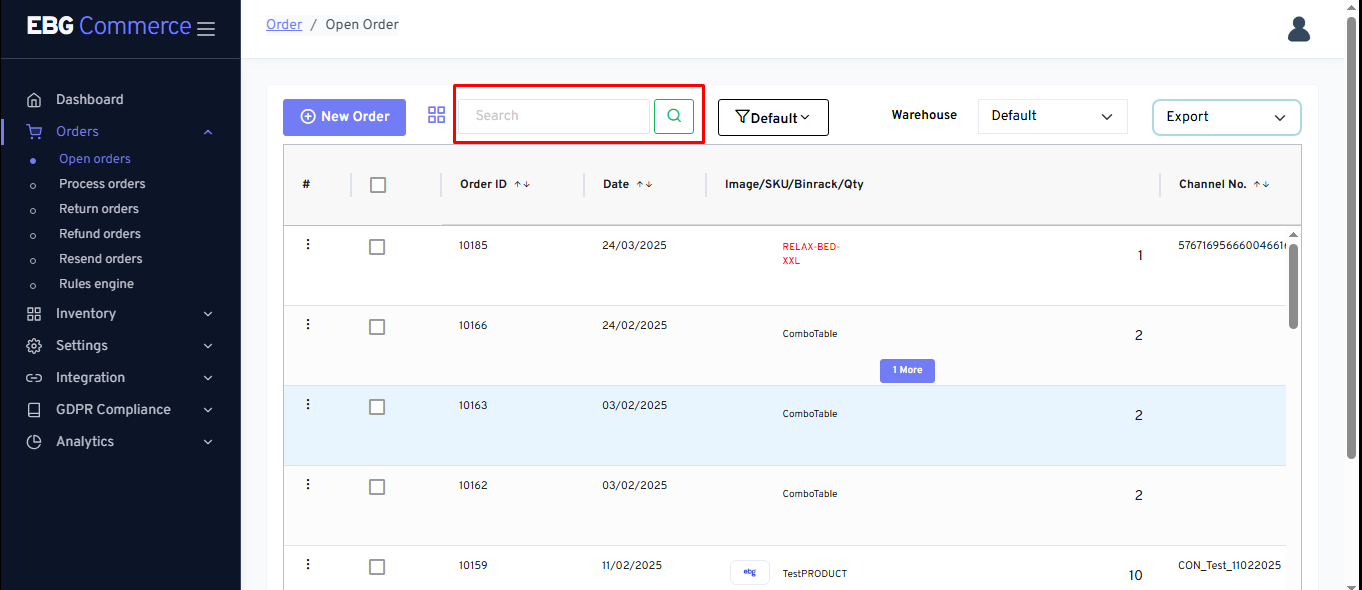
Task: Click the 1 More button
Action: click(x=907, y=370)
